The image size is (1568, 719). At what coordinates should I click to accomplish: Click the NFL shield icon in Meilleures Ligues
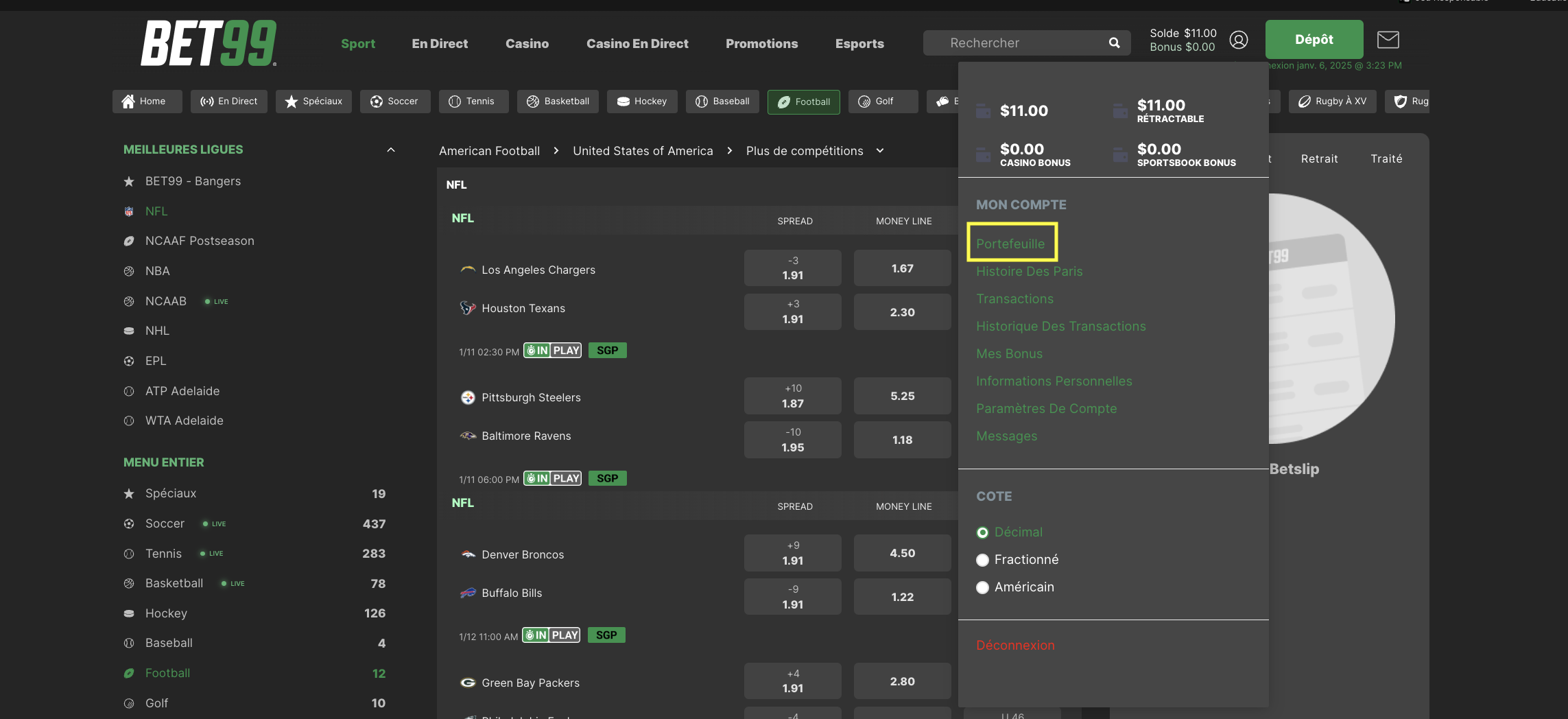point(129,211)
